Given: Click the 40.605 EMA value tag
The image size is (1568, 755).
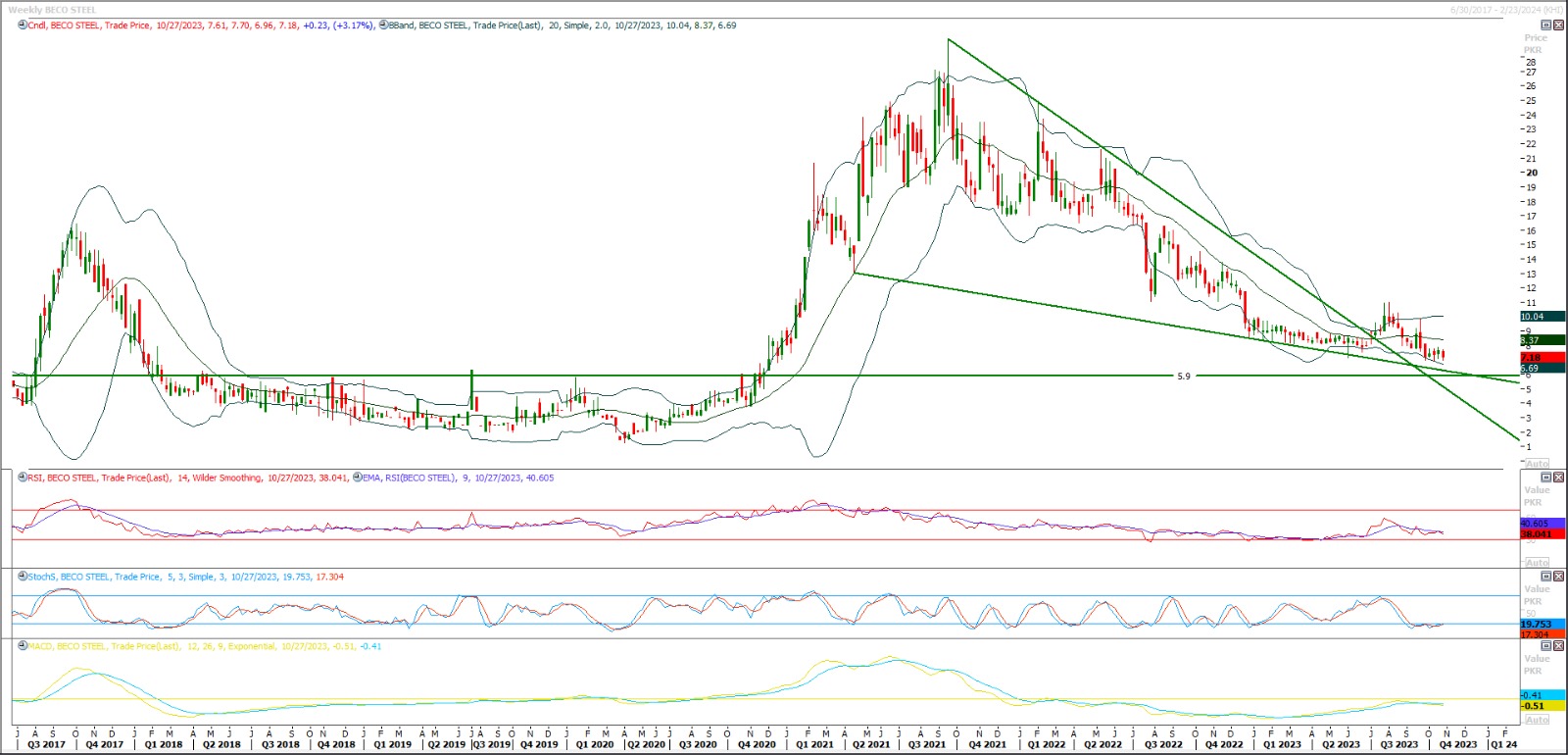Looking at the screenshot, I should [1543, 524].
